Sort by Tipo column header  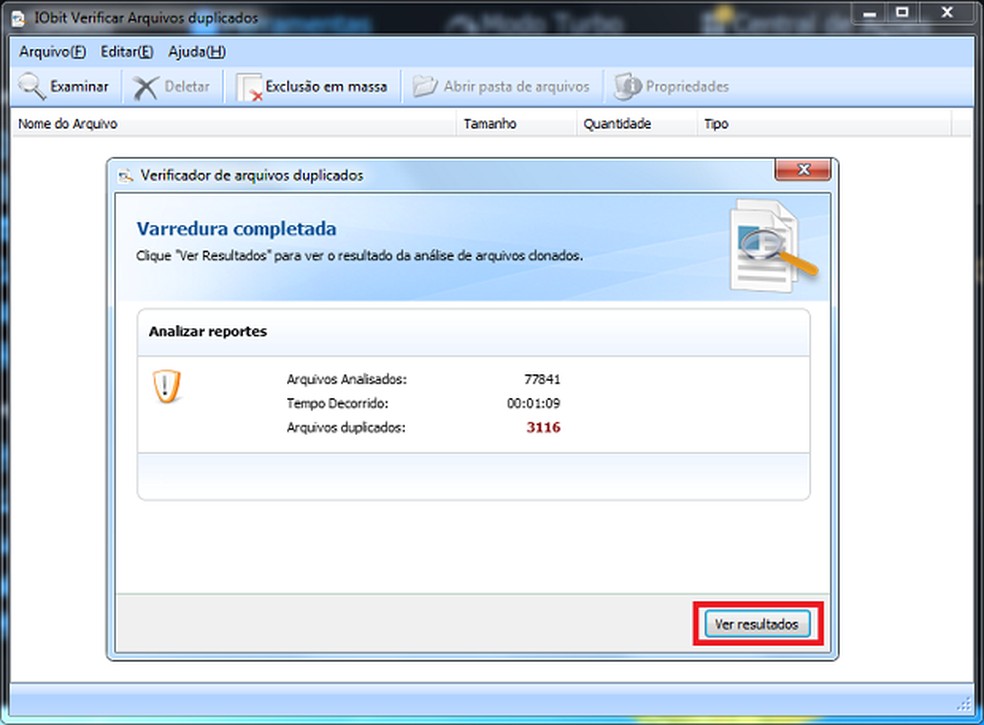[824, 124]
